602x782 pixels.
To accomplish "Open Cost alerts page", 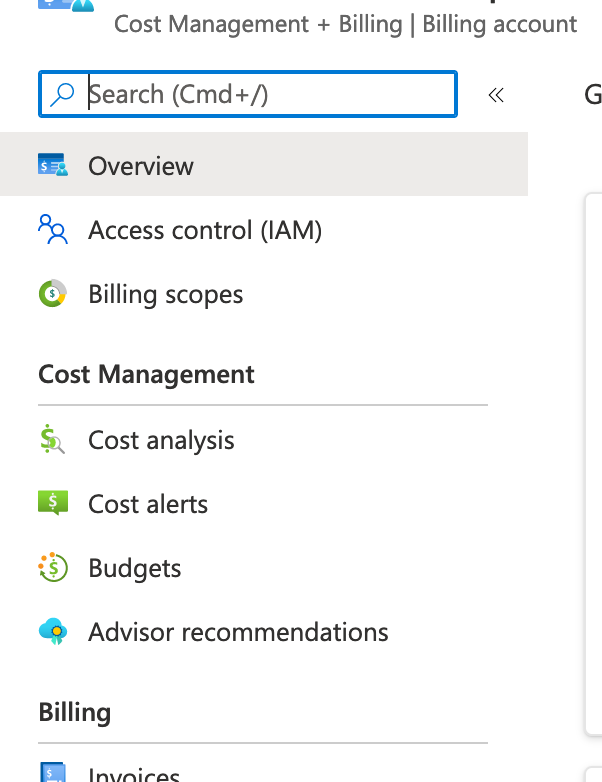I will (148, 504).
